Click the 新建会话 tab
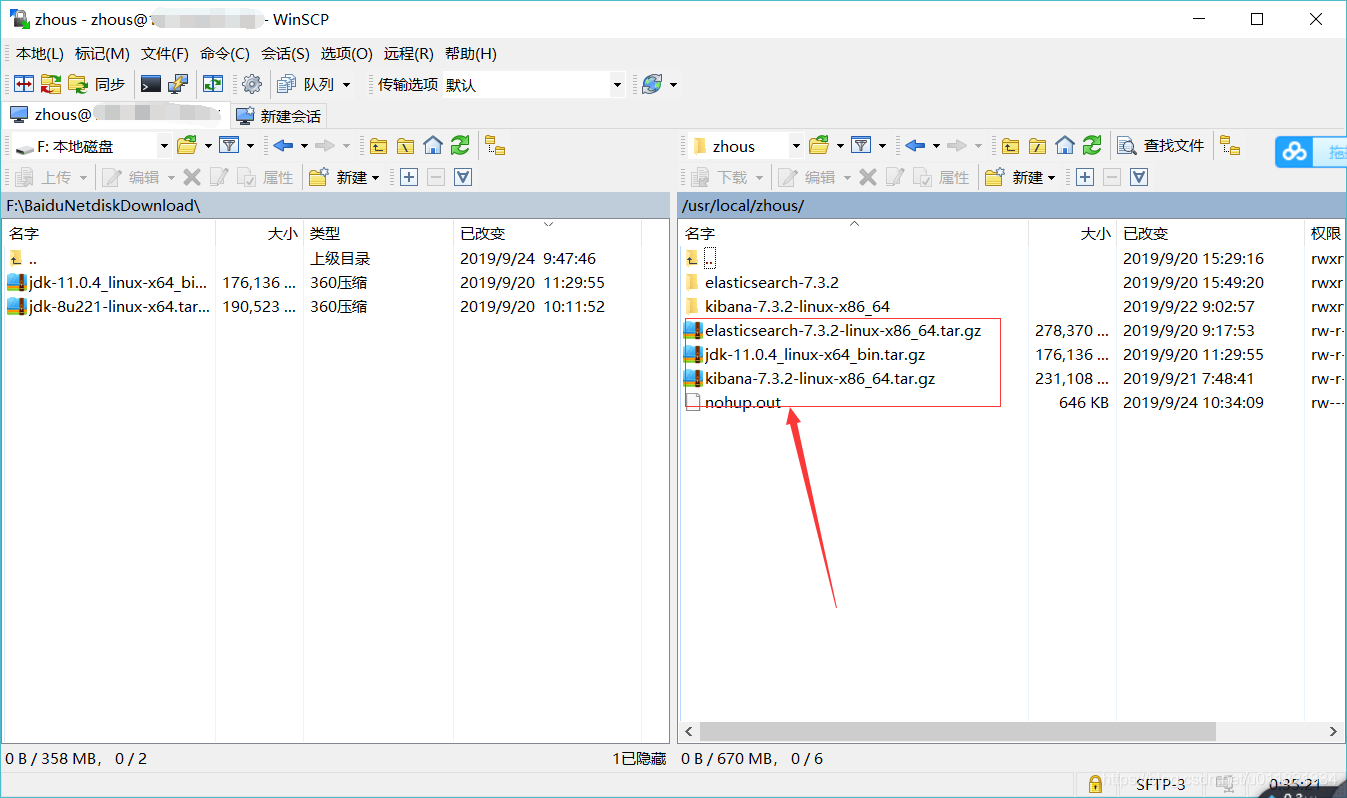 click(x=279, y=116)
